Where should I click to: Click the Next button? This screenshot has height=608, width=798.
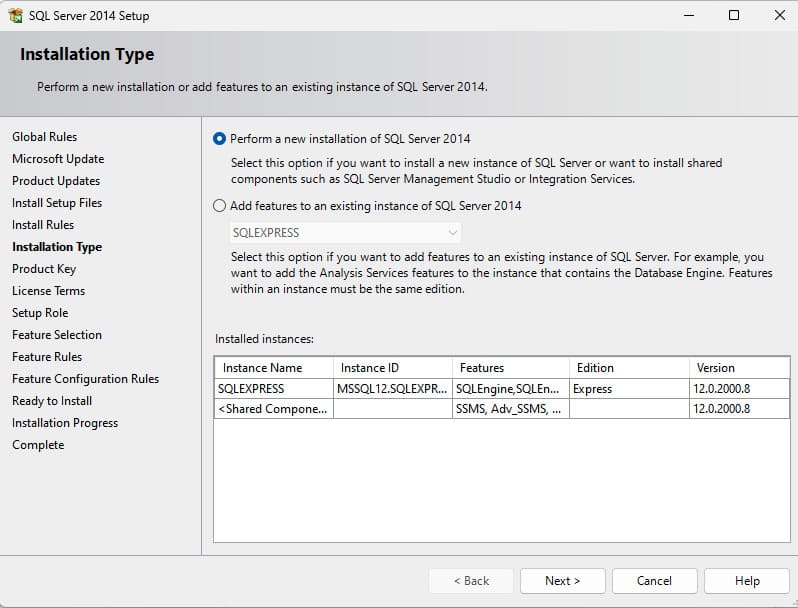click(x=562, y=580)
